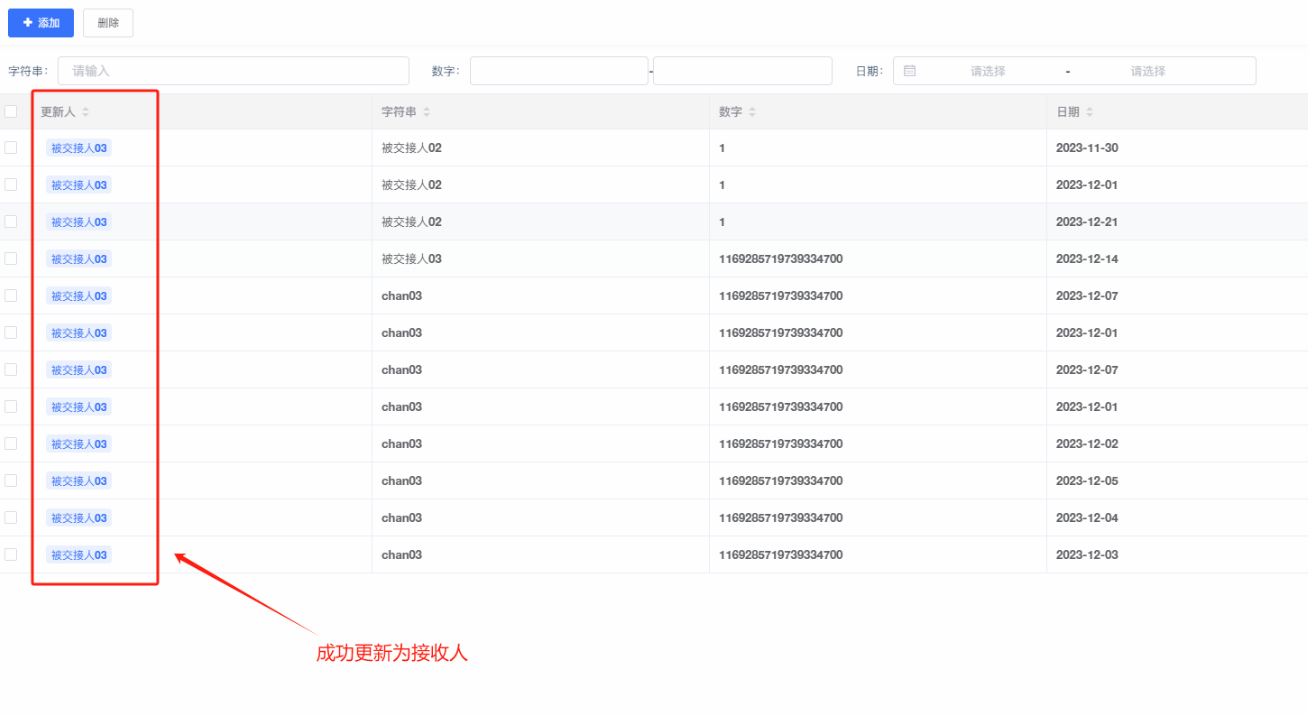Click the sort arrows next to 数字
Screen dimensions: 1308x715
(752, 112)
